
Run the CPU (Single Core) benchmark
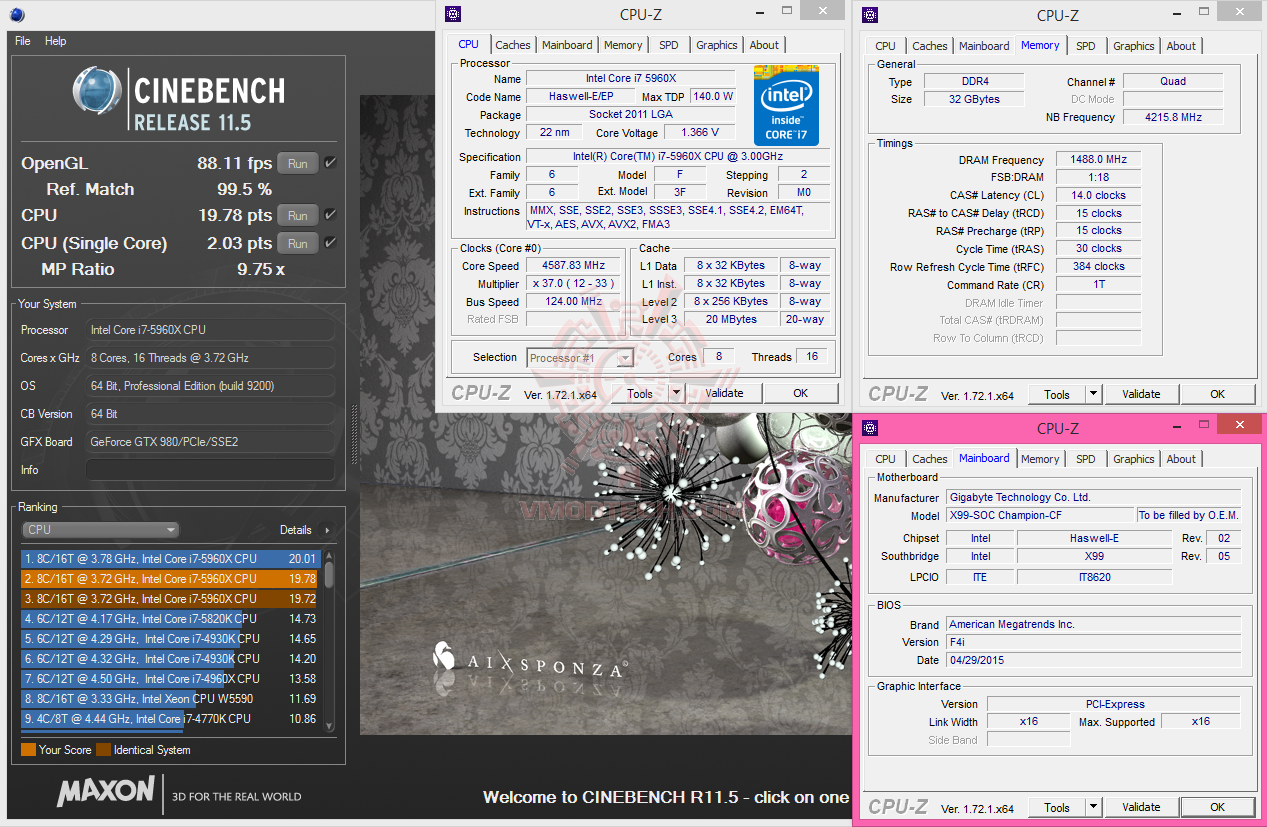click(298, 243)
